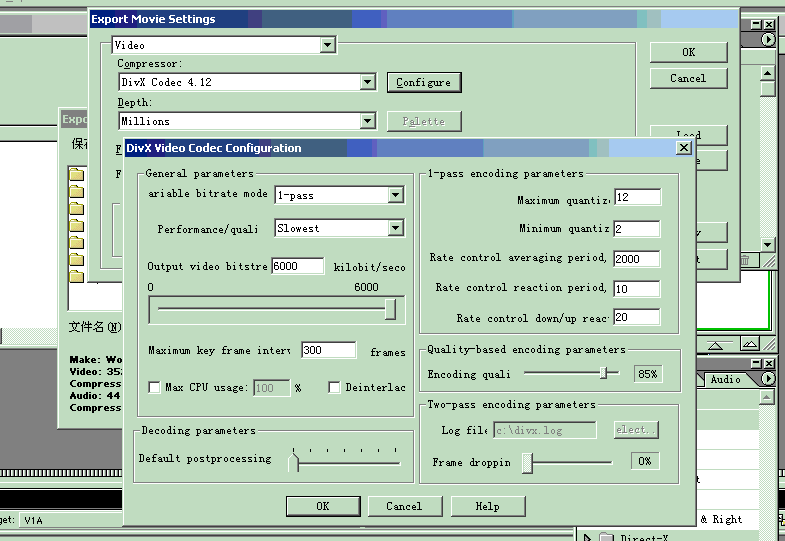785x541 pixels.
Task: Click Cancel in DivX Codec Configuration dialog
Action: point(405,506)
